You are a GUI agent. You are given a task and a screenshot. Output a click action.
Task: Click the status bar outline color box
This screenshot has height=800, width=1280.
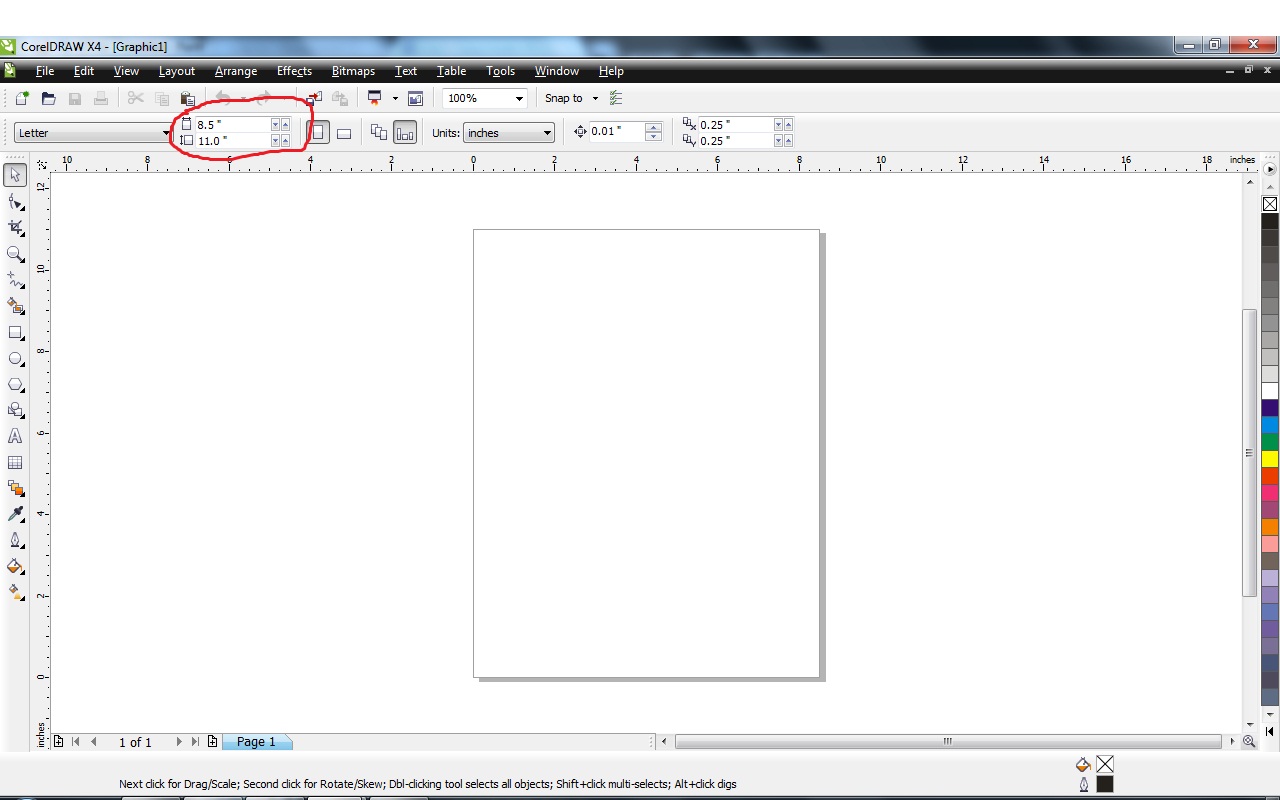(1105, 784)
